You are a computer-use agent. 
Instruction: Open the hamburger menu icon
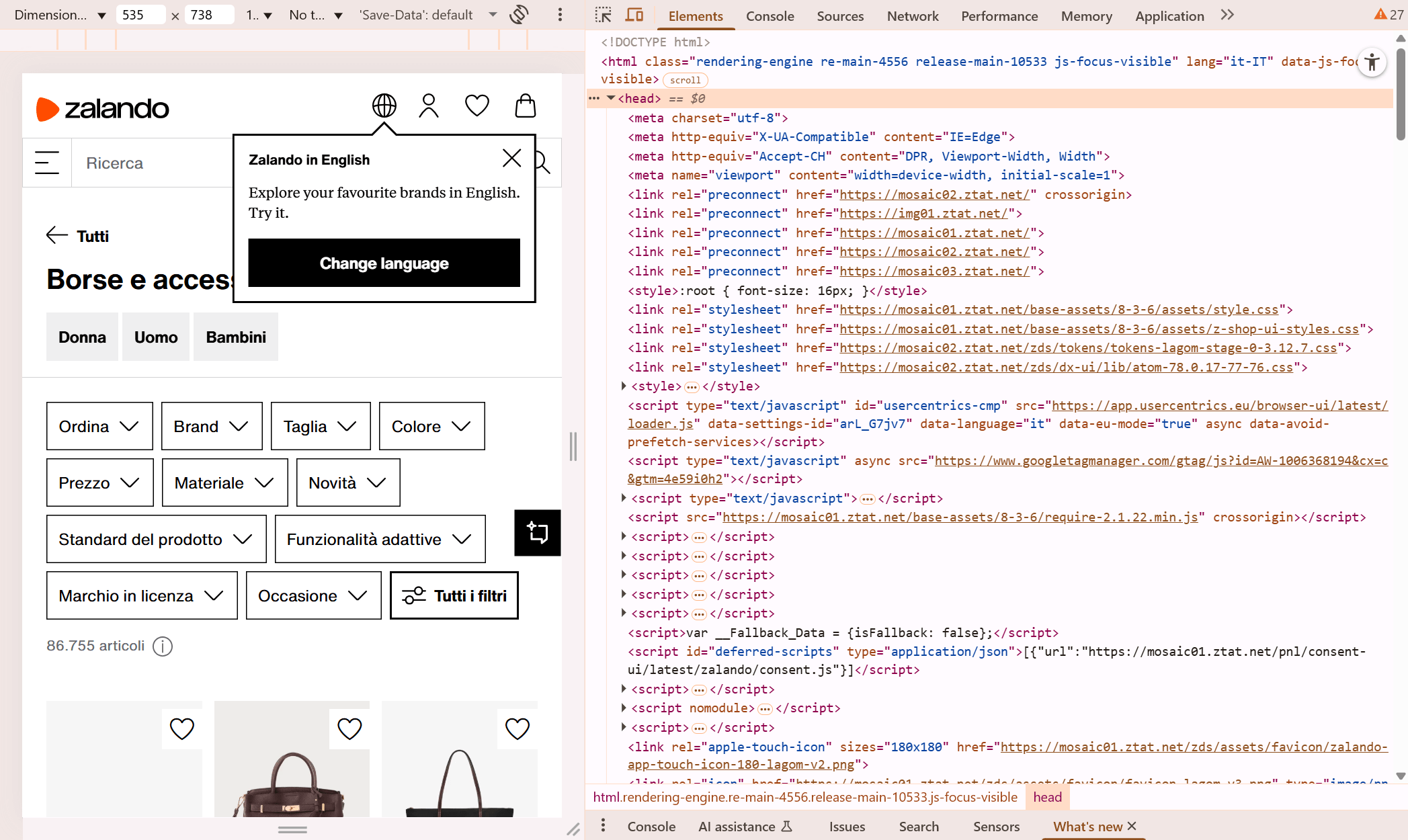click(x=47, y=163)
